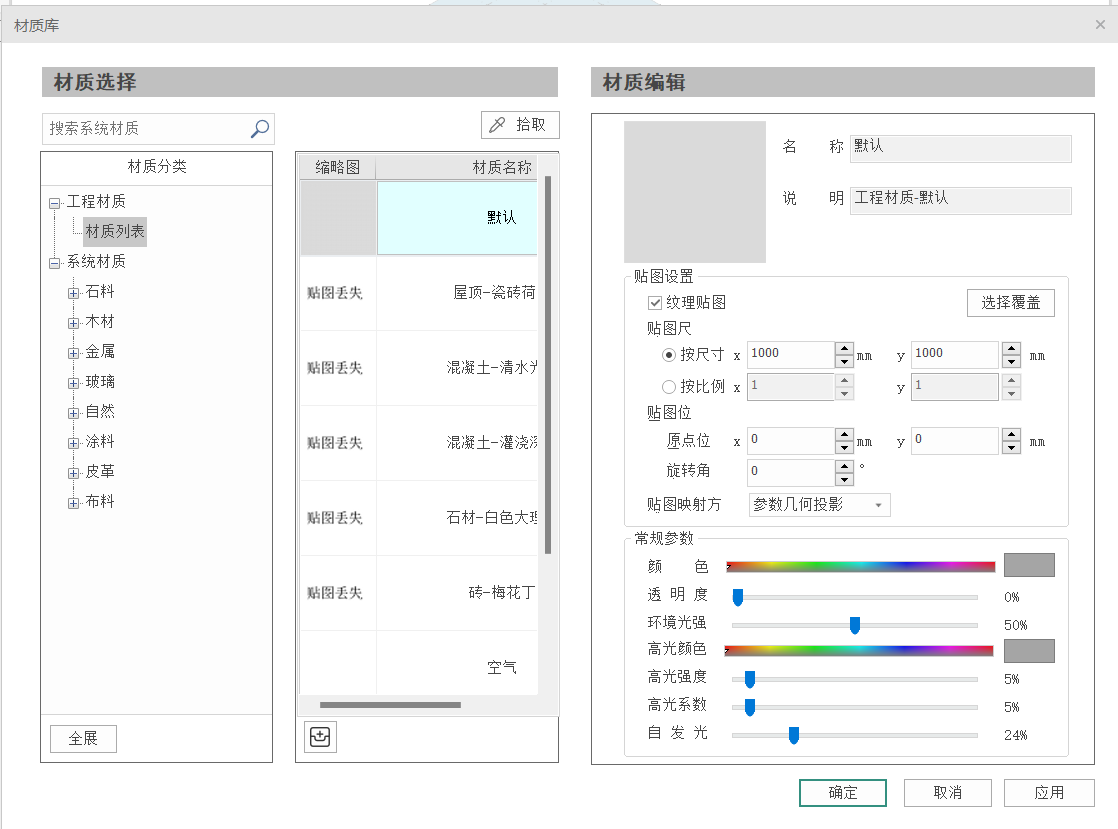Image resolution: width=1118 pixels, height=829 pixels.
Task: Click the add material icon below list
Action: [320, 737]
